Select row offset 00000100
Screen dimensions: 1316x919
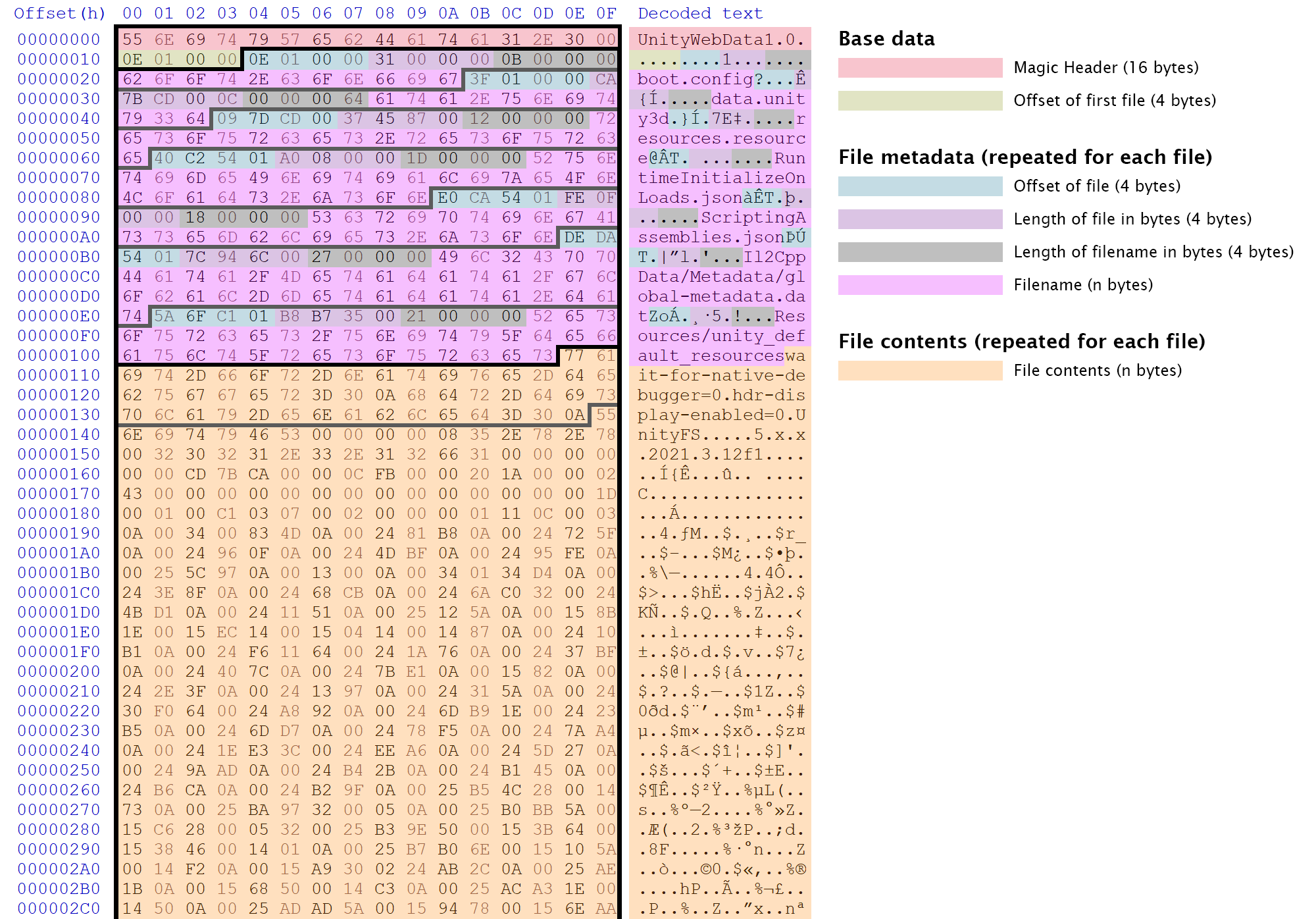tap(59, 355)
